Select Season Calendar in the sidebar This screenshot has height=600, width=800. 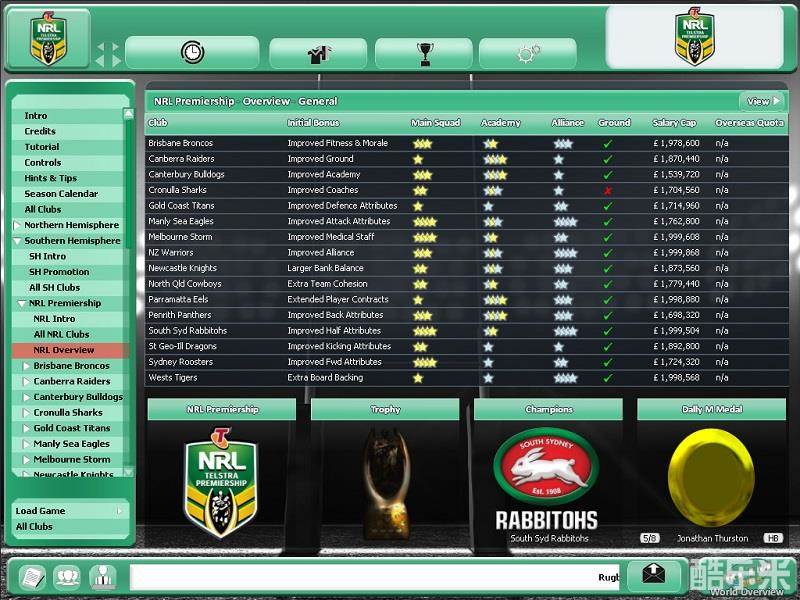click(61, 194)
